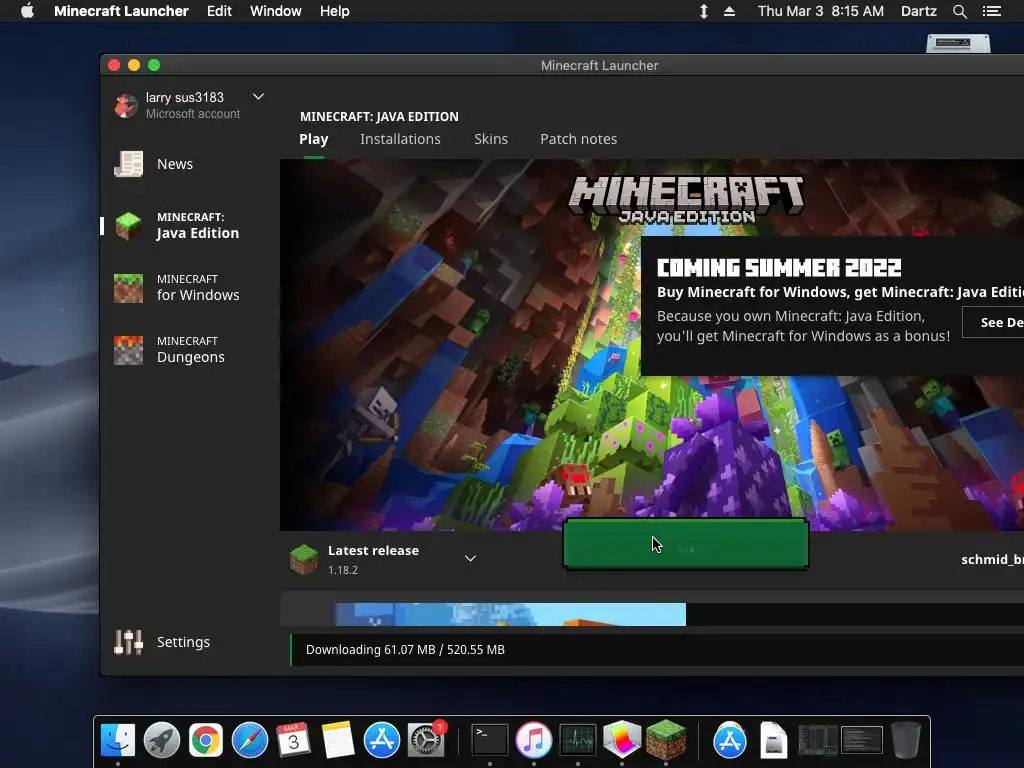Open the Apple menu
Screen dimensions: 1024x768
coord(27,11)
